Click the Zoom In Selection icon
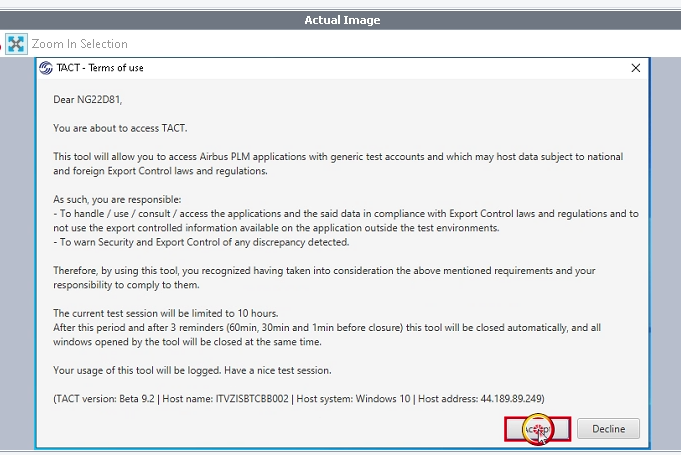Viewport: 681px width, 455px height. tap(16, 44)
